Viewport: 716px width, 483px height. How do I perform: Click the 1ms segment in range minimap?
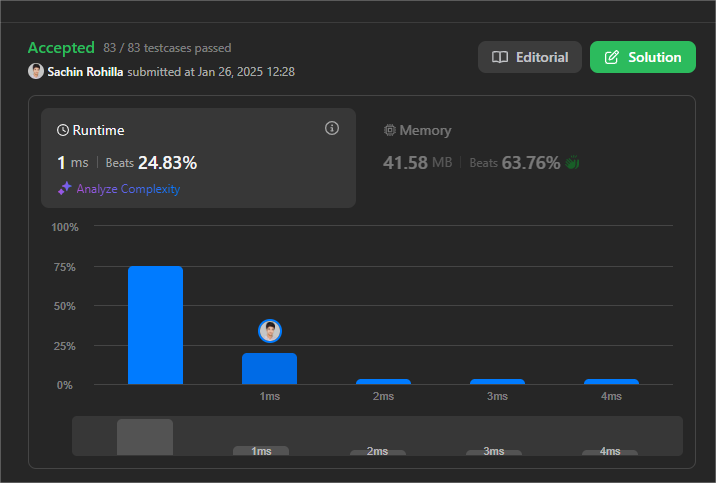pos(261,451)
